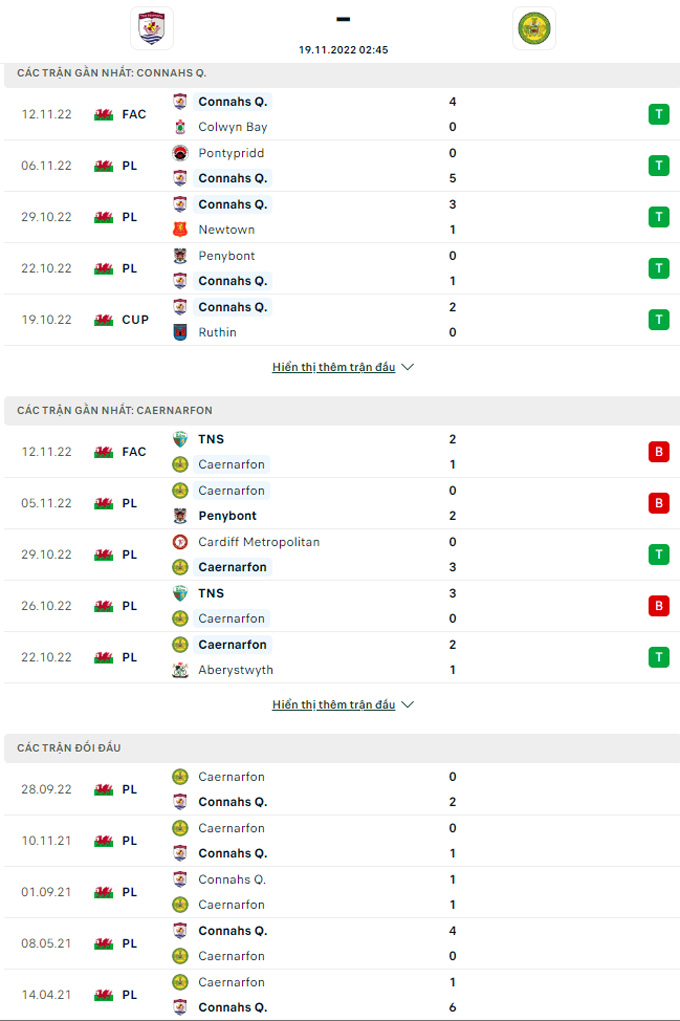Click red B badge for Penybont match

[659, 503]
